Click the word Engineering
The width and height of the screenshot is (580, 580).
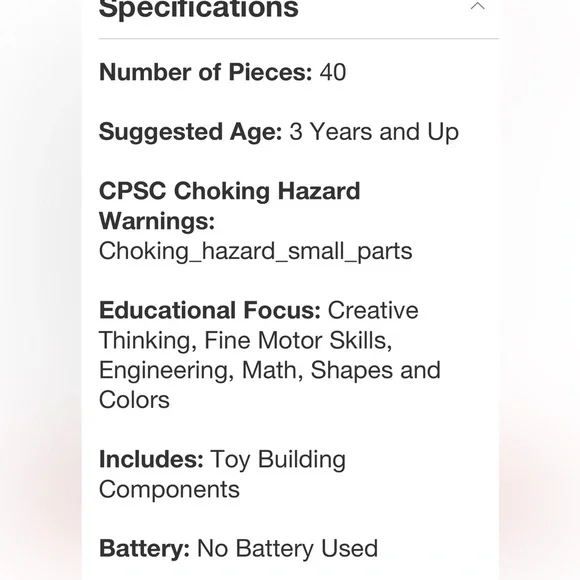(x=166, y=370)
